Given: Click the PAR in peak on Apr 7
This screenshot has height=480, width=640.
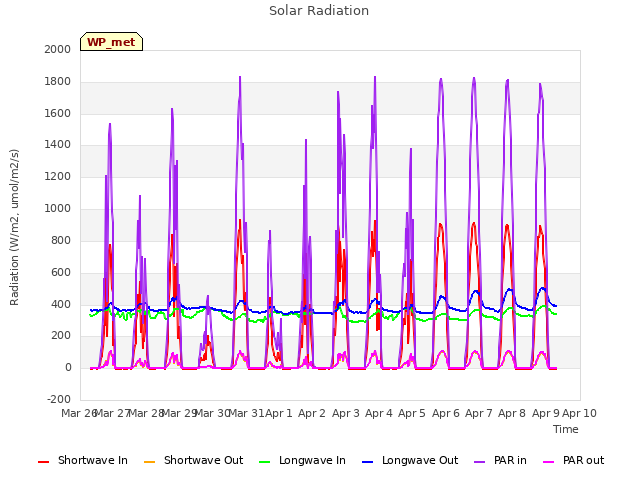Looking at the screenshot, I should (x=474, y=78).
